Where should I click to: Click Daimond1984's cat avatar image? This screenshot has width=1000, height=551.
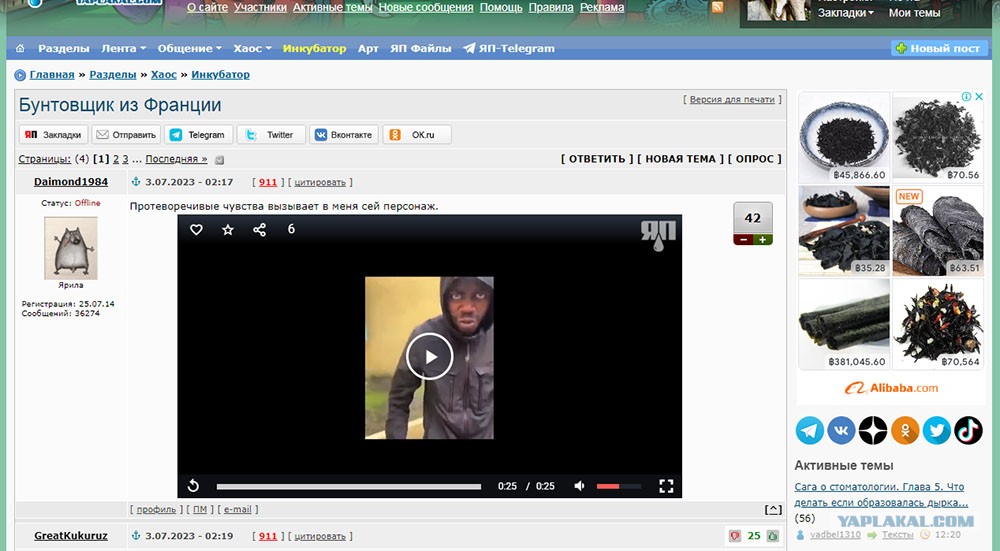(71, 248)
